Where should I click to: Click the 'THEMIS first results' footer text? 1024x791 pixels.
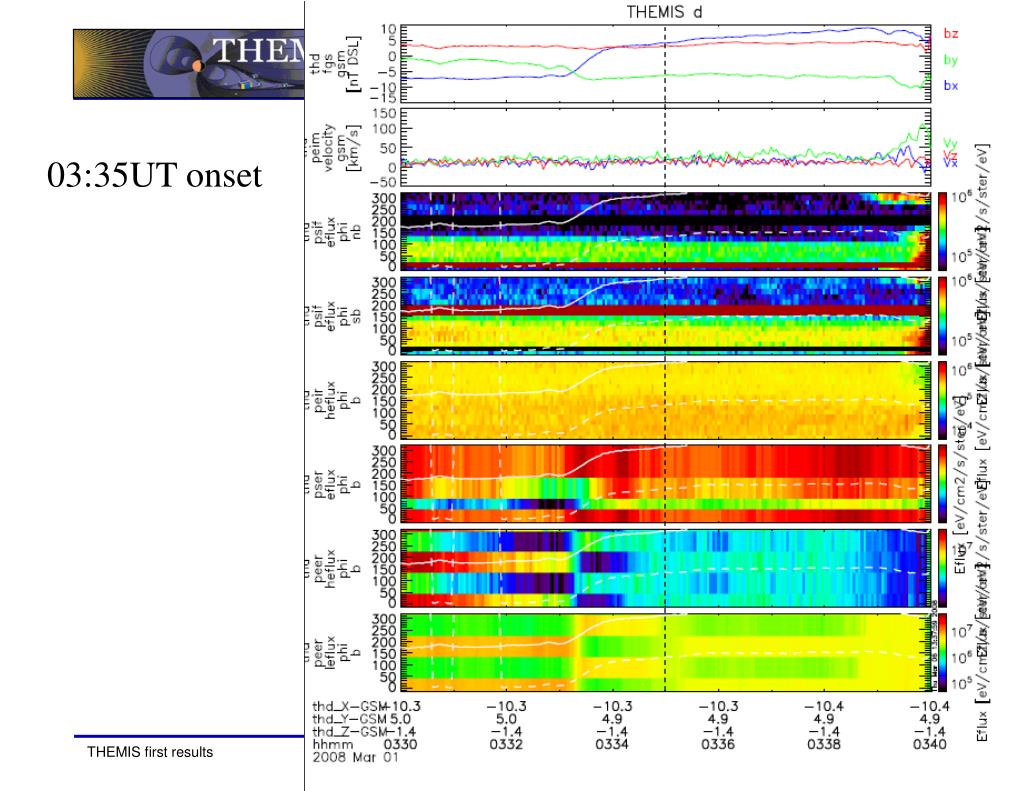tap(150, 752)
